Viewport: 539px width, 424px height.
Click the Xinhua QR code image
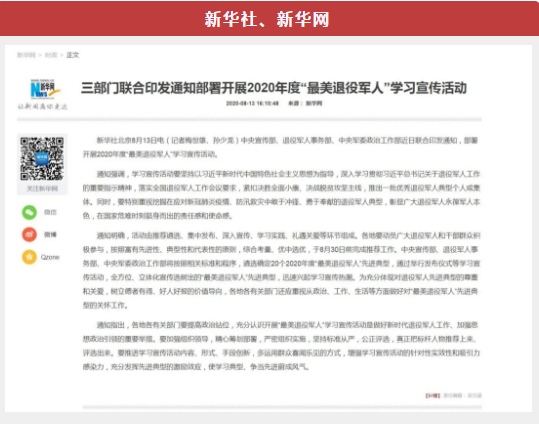42,159
